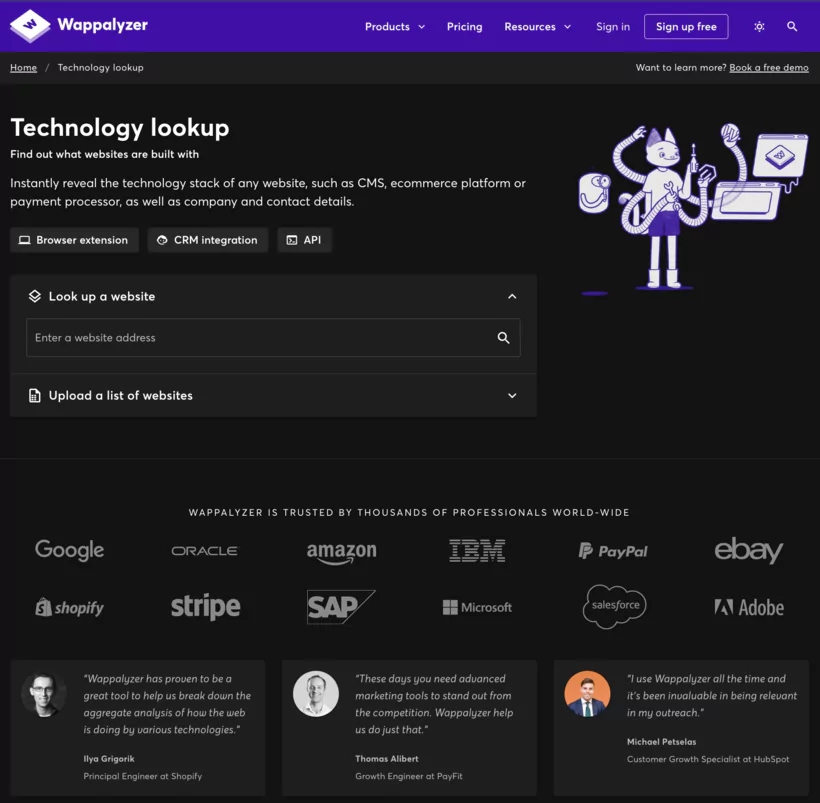820x803 pixels.
Task: Click the PayPal logo
Action: pyautogui.click(x=612, y=550)
